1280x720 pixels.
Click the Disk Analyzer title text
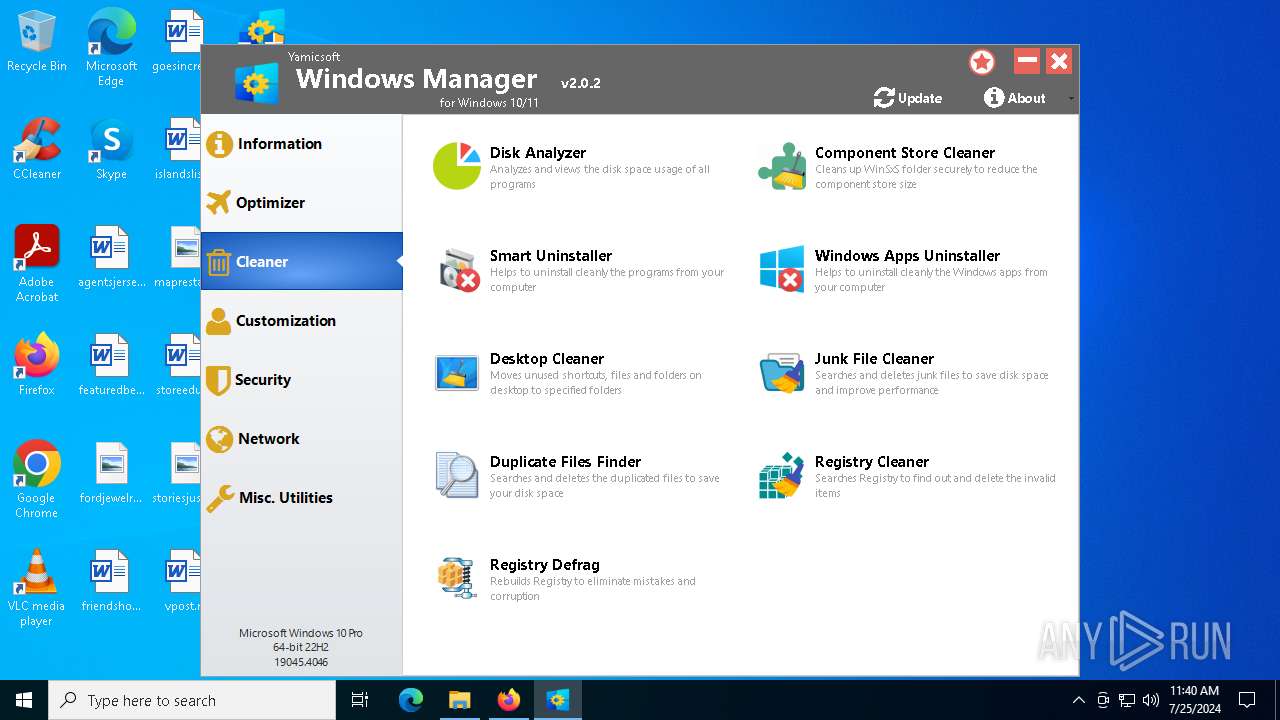(x=538, y=153)
